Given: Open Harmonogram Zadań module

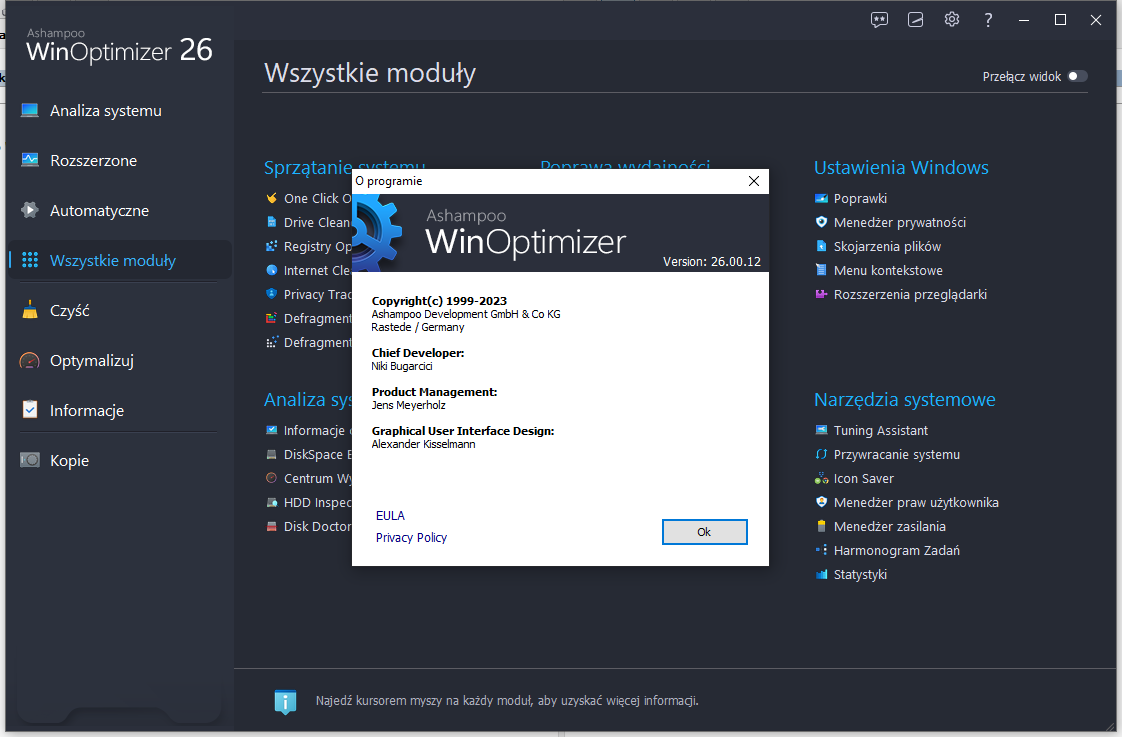Looking at the screenshot, I should click(x=897, y=551).
